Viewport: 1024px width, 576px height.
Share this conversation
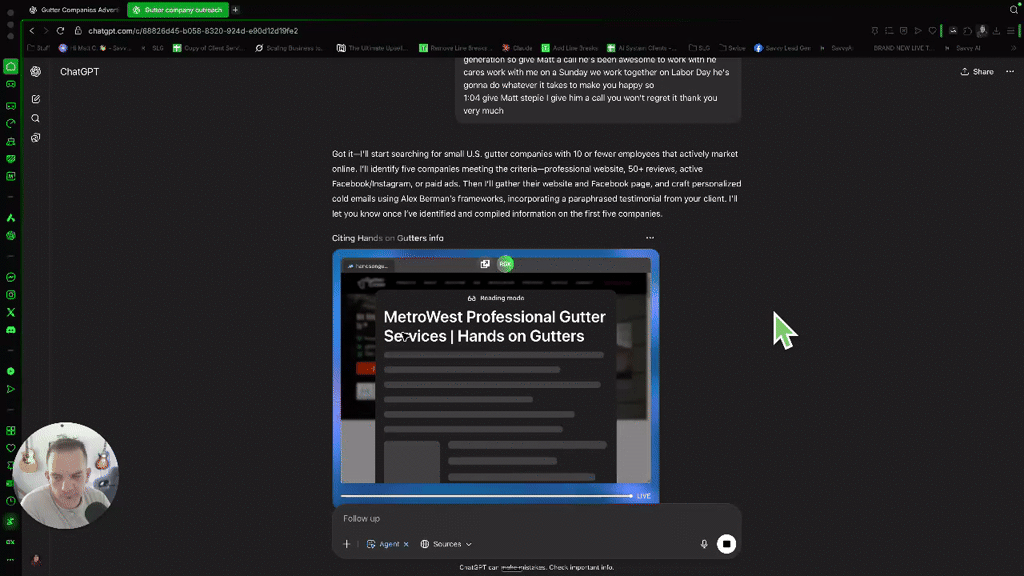click(x=977, y=72)
